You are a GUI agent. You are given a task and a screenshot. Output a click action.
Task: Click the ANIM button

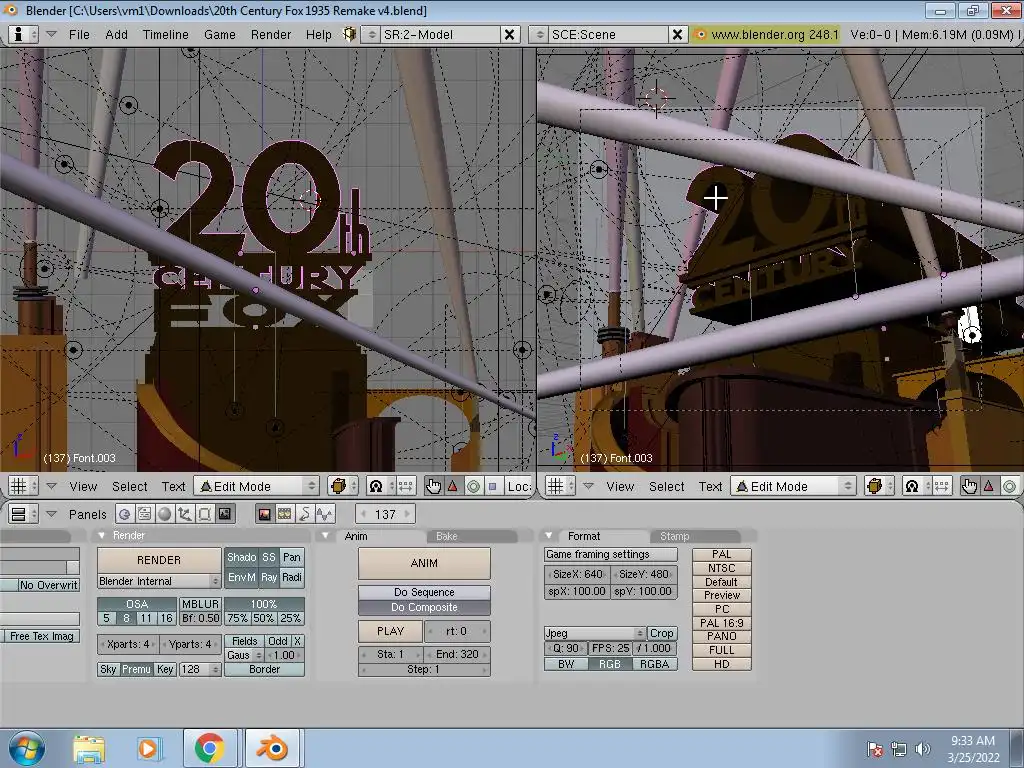tap(424, 563)
